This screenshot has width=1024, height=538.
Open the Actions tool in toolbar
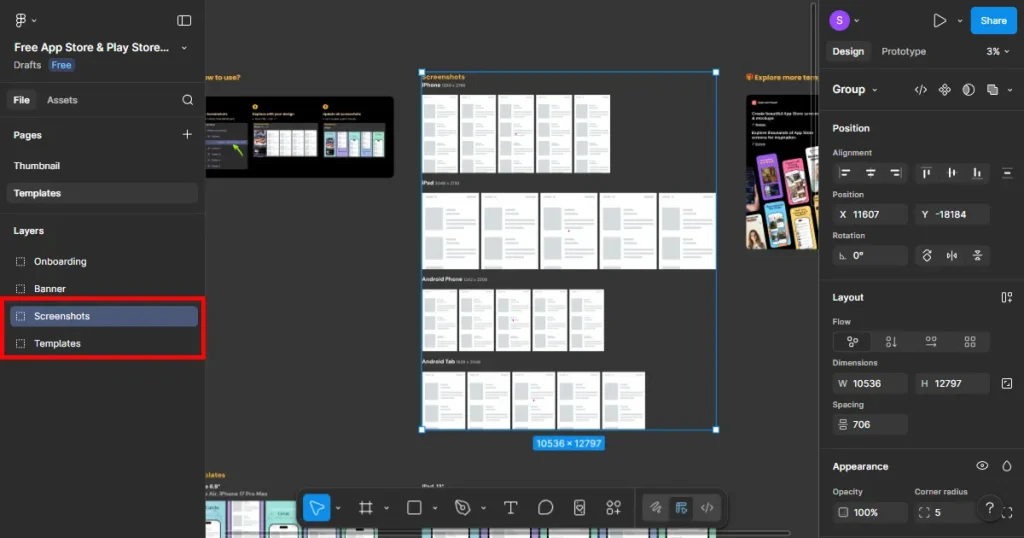pyautogui.click(x=613, y=508)
